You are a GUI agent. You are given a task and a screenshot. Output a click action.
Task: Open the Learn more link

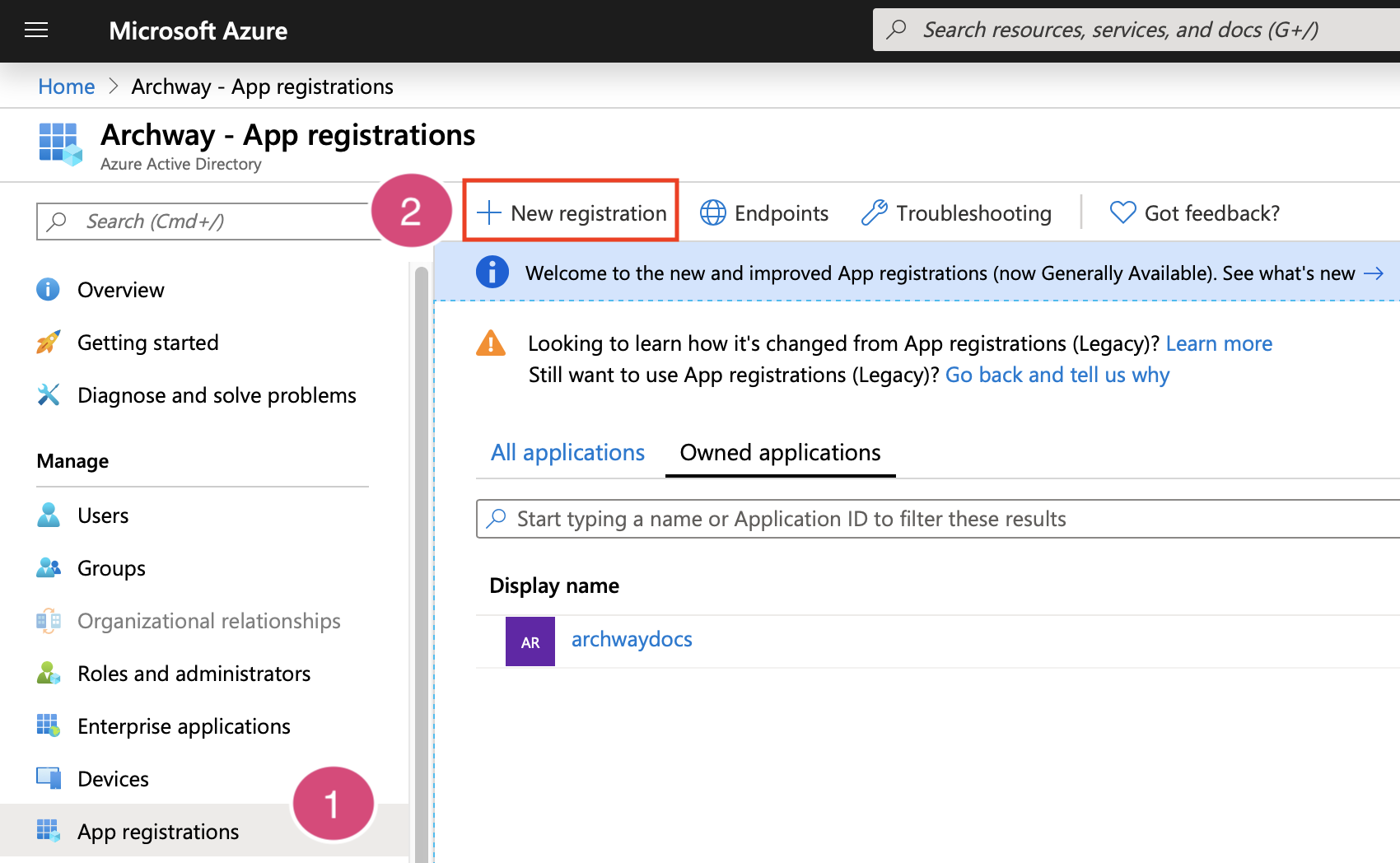pyautogui.click(x=1218, y=343)
